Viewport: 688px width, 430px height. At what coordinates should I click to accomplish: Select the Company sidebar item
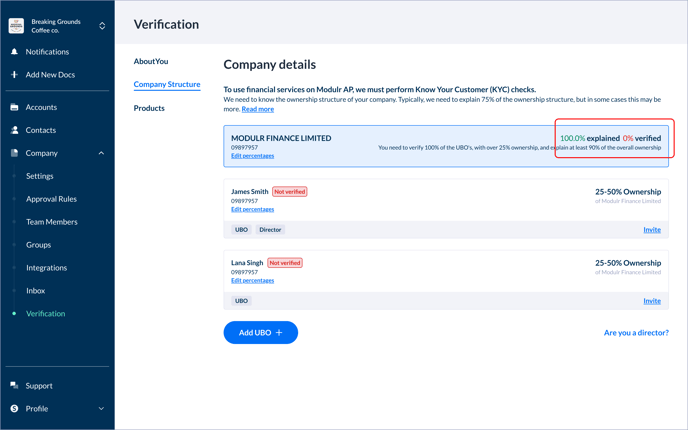(x=42, y=153)
